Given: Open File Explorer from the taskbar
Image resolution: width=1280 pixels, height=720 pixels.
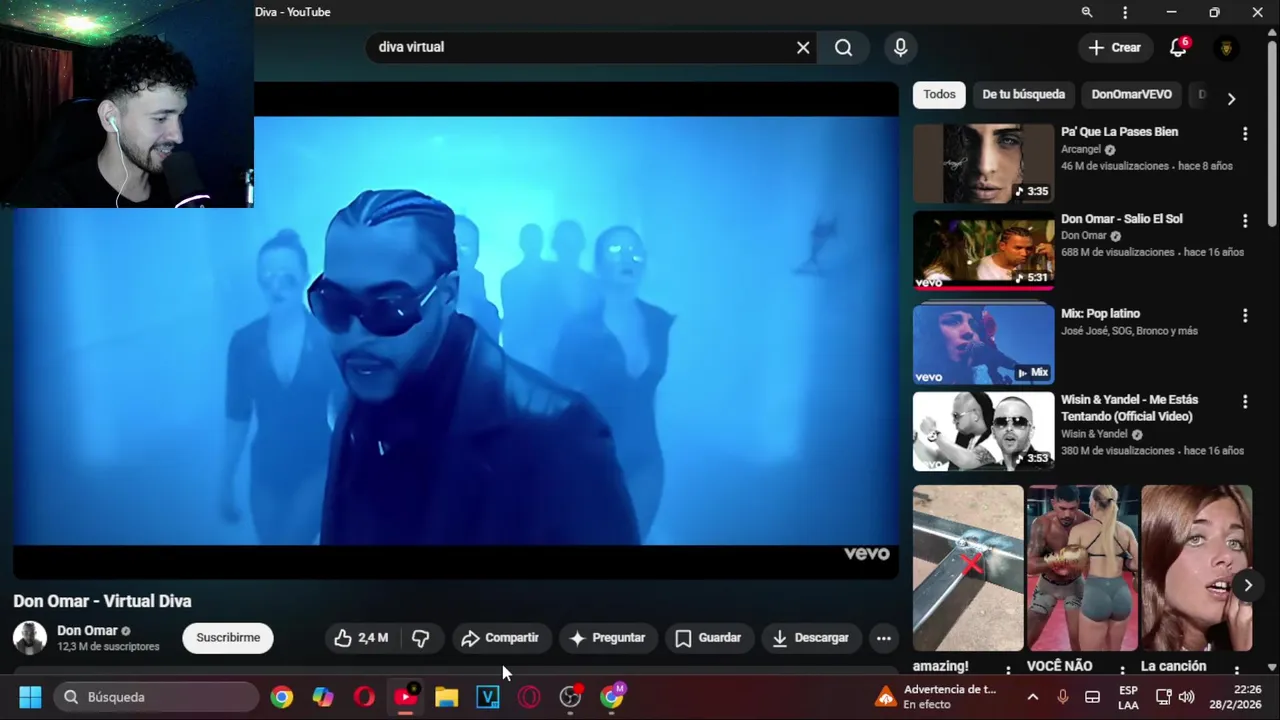Looking at the screenshot, I should 446,697.
